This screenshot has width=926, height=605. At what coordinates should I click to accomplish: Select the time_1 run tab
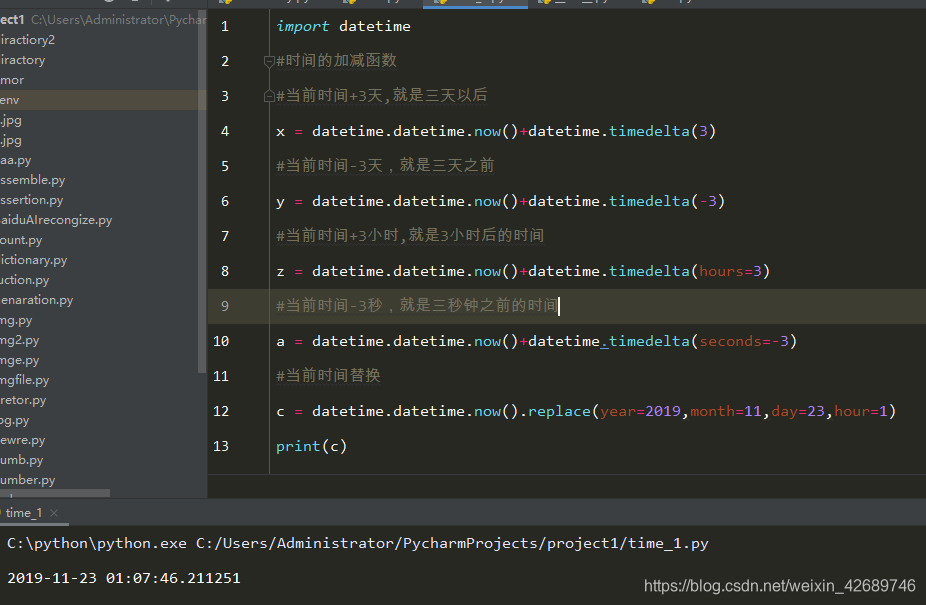pos(24,513)
